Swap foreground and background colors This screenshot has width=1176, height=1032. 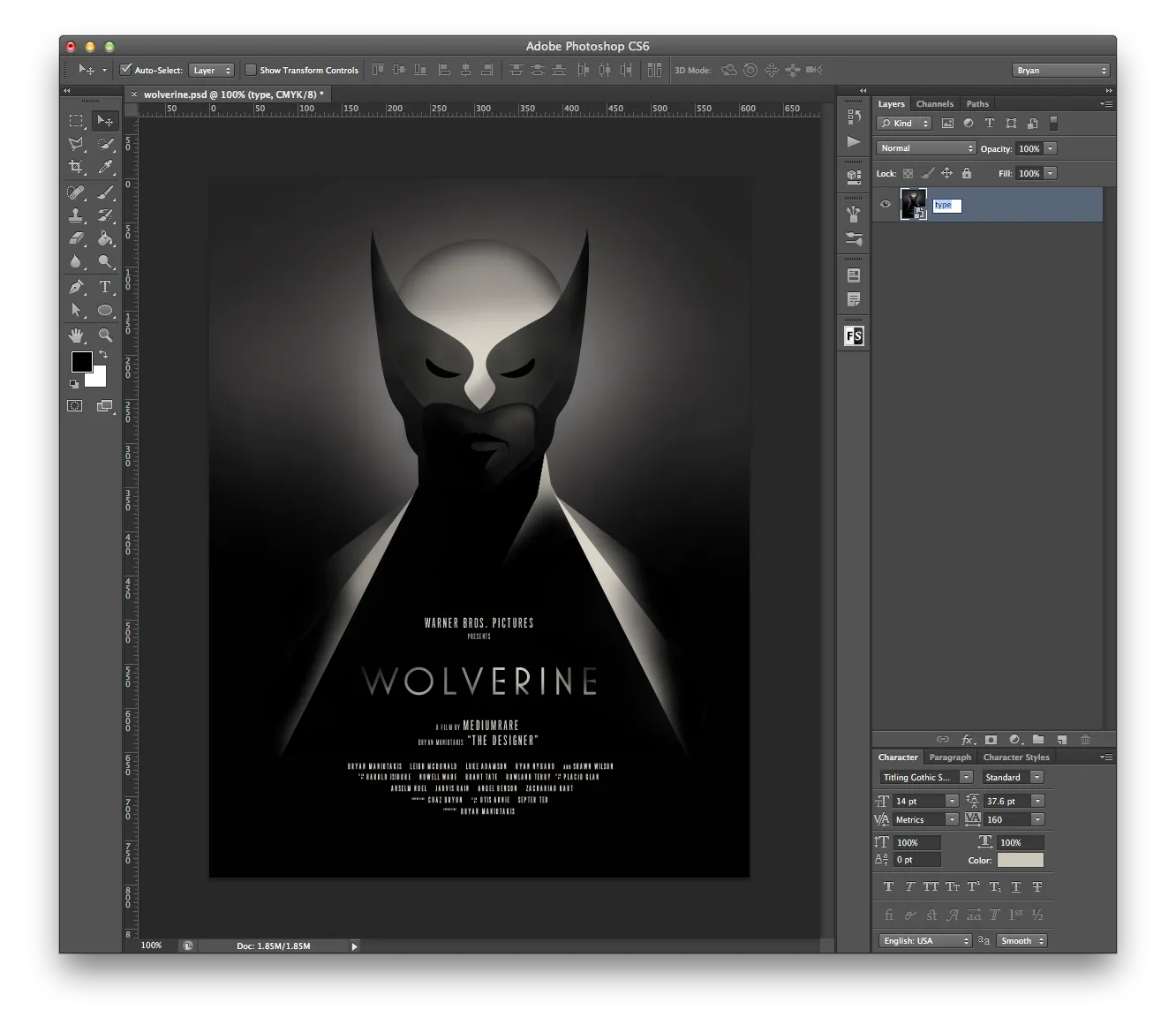103,354
